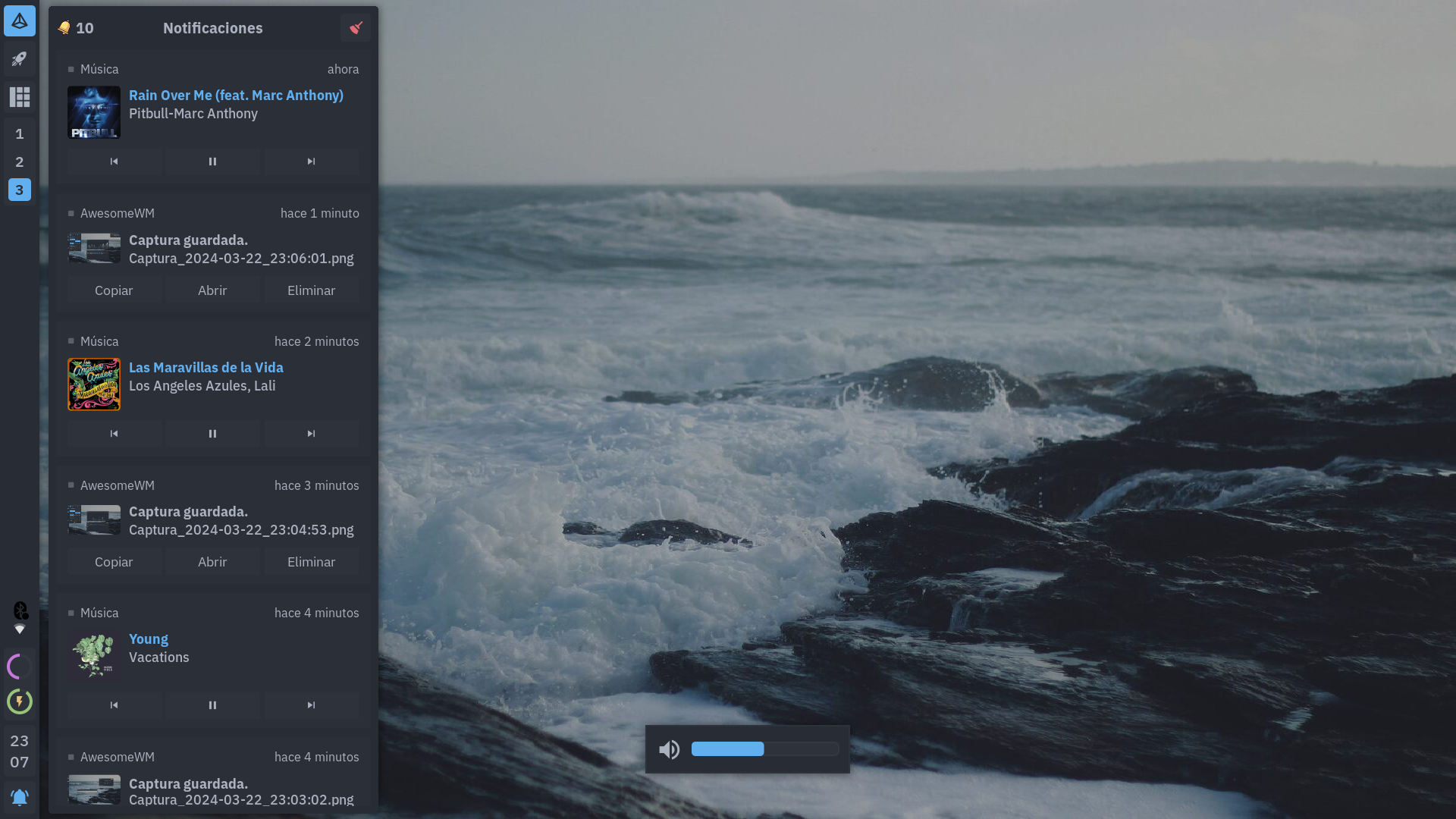This screenshot has width=1456, height=819.
Task: Click the Rain Over Me song title
Action: 236,96
